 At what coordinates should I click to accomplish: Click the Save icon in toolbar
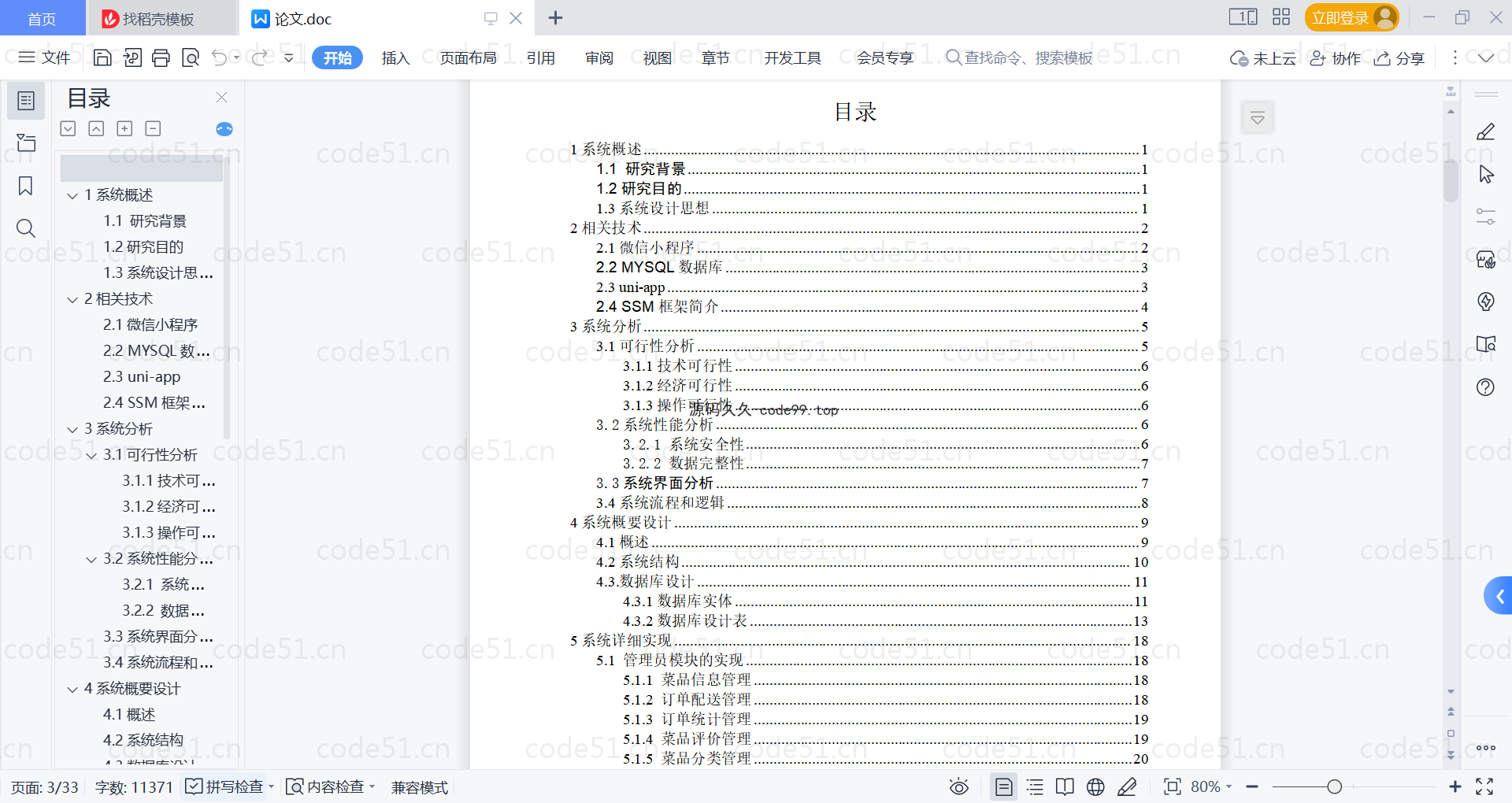pos(102,57)
